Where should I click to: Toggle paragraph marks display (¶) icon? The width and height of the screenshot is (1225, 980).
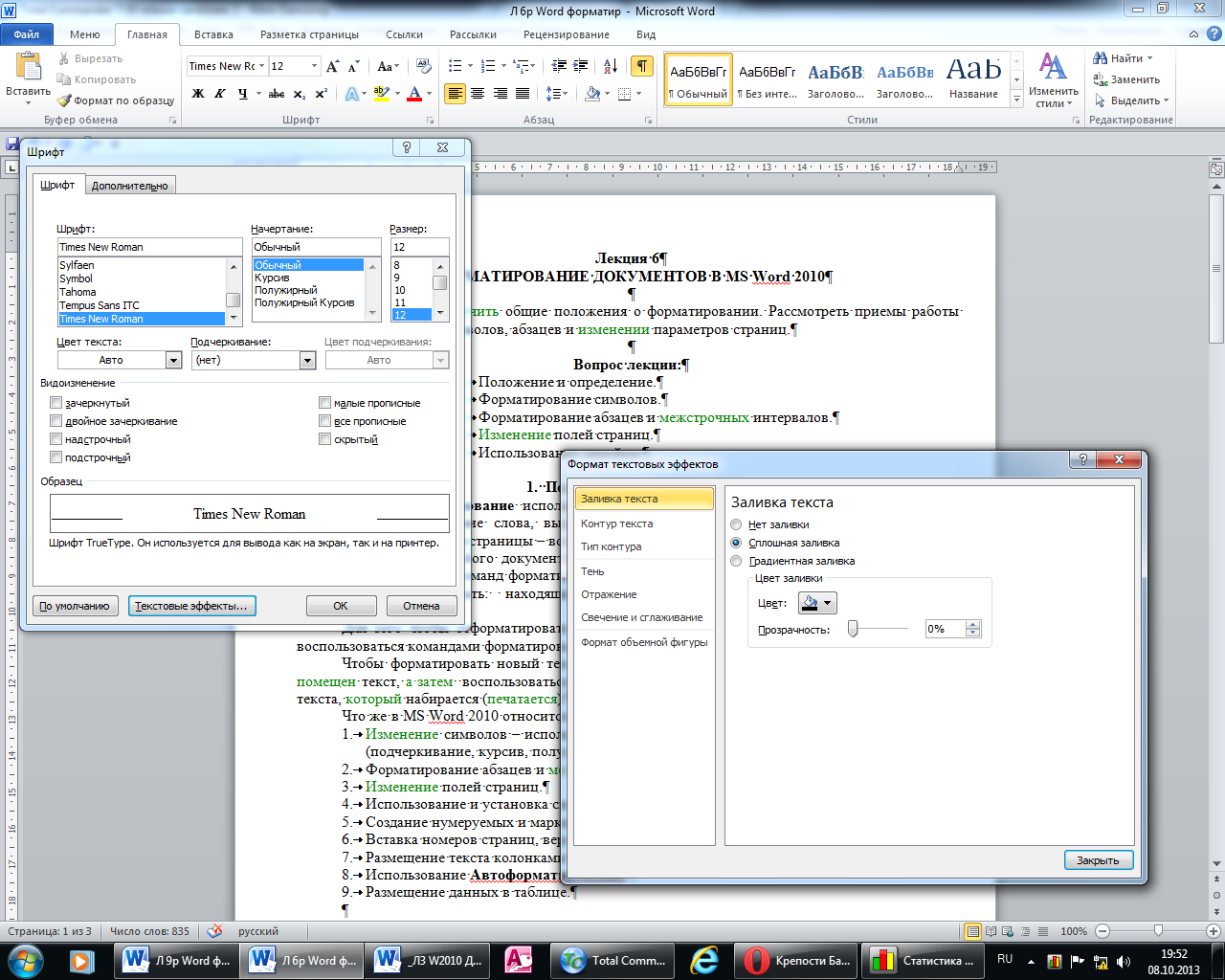642,66
